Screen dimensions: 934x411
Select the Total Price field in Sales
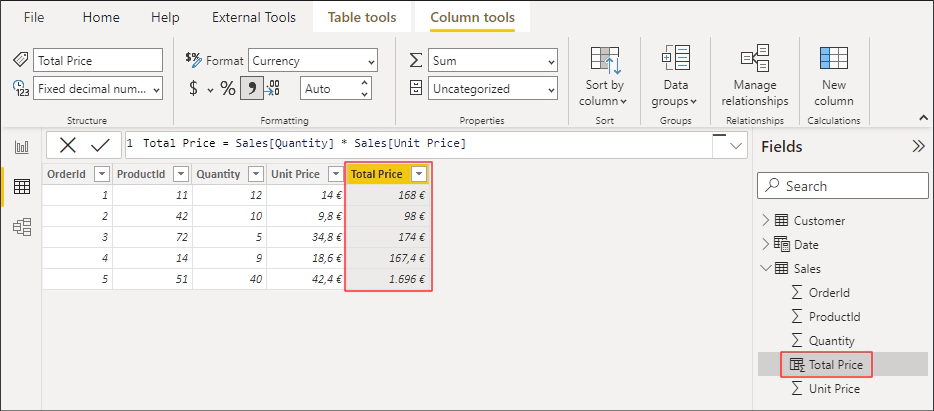(x=835, y=365)
